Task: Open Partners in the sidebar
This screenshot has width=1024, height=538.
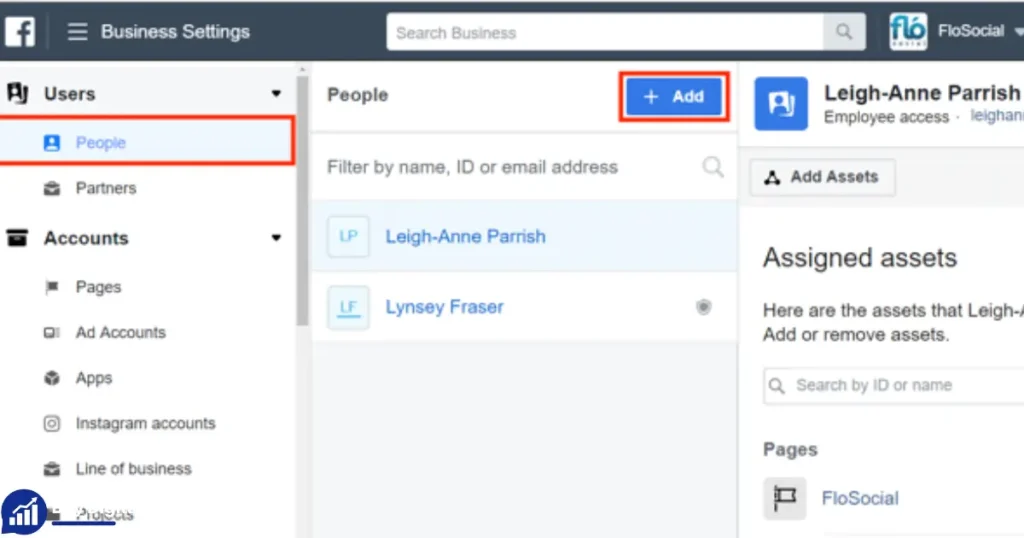Action: tap(106, 188)
